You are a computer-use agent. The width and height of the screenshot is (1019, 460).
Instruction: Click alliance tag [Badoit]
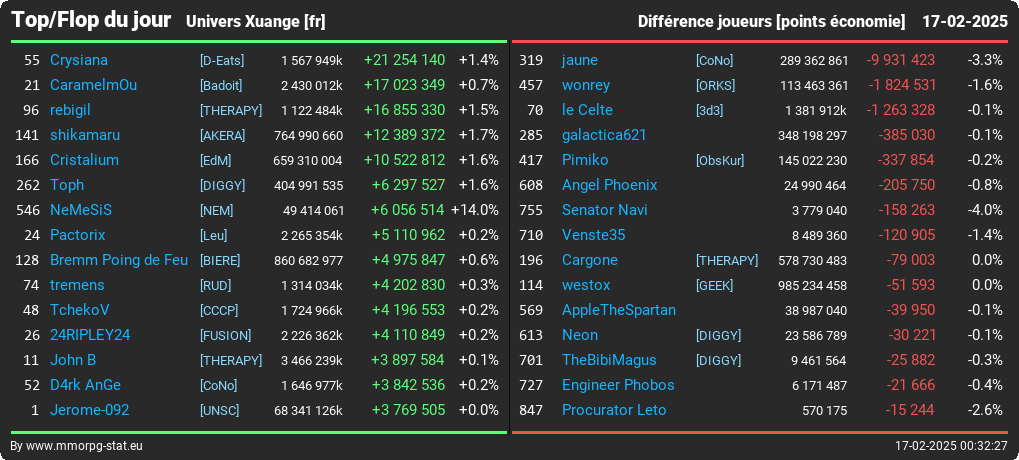tap(221, 85)
